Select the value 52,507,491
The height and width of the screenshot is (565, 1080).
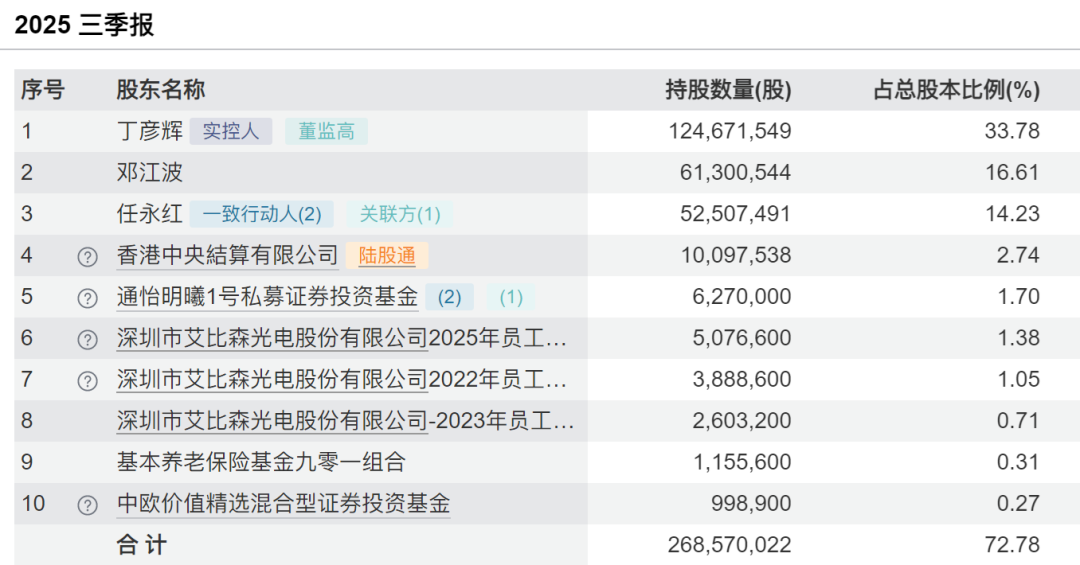736,214
